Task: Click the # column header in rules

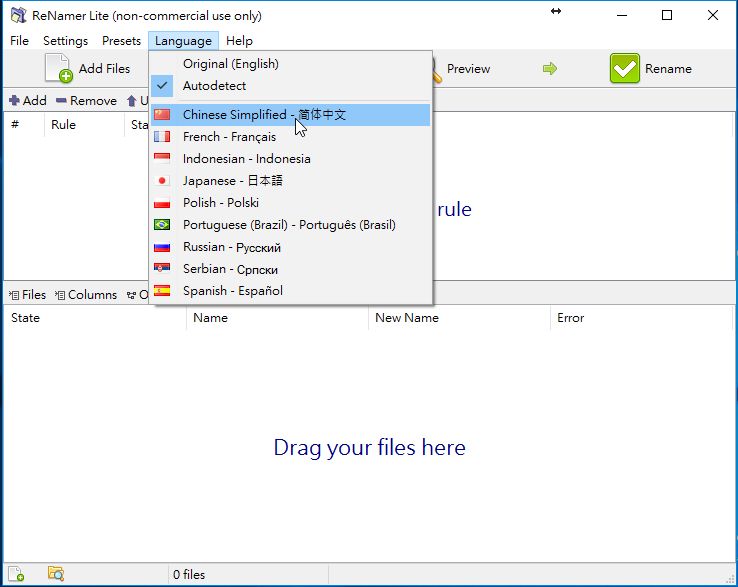Action: [24, 125]
